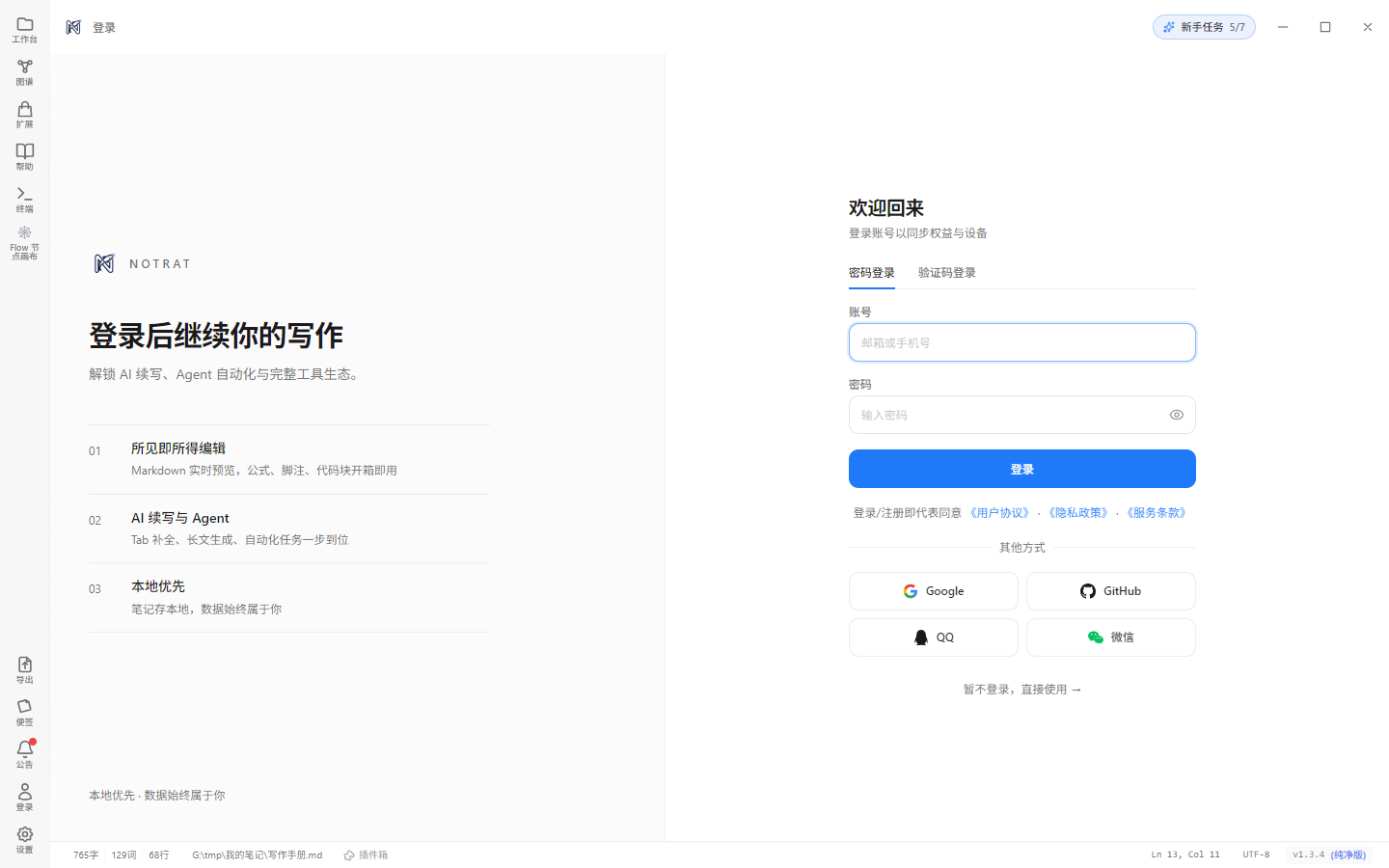
Task: Sign in with GitHub
Action: [1111, 591]
